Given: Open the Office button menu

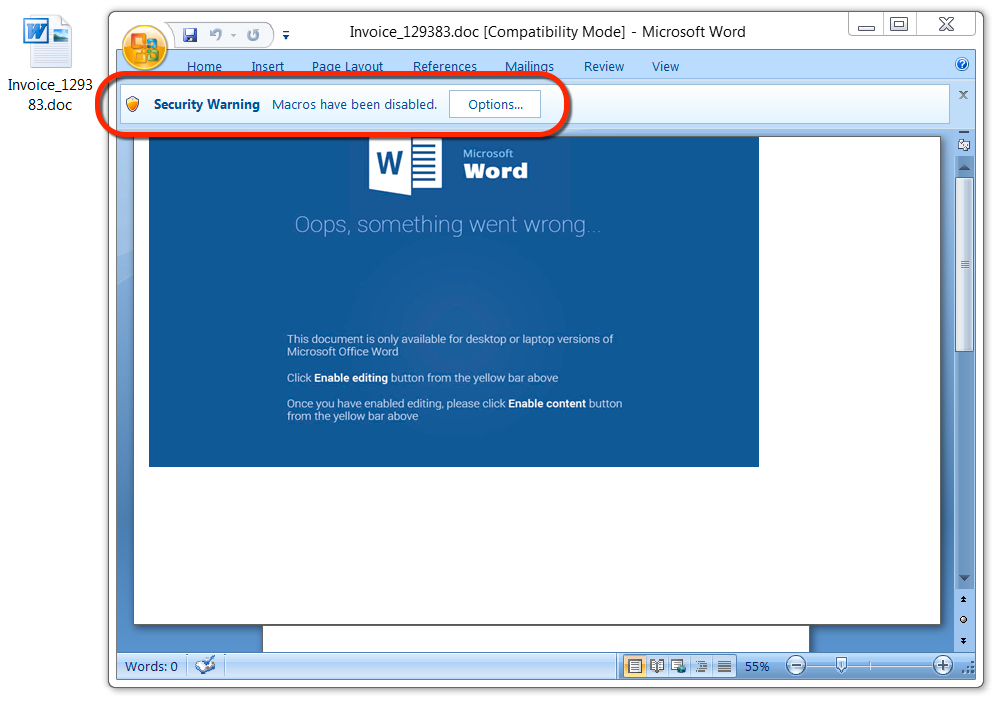Looking at the screenshot, I should click(x=145, y=48).
